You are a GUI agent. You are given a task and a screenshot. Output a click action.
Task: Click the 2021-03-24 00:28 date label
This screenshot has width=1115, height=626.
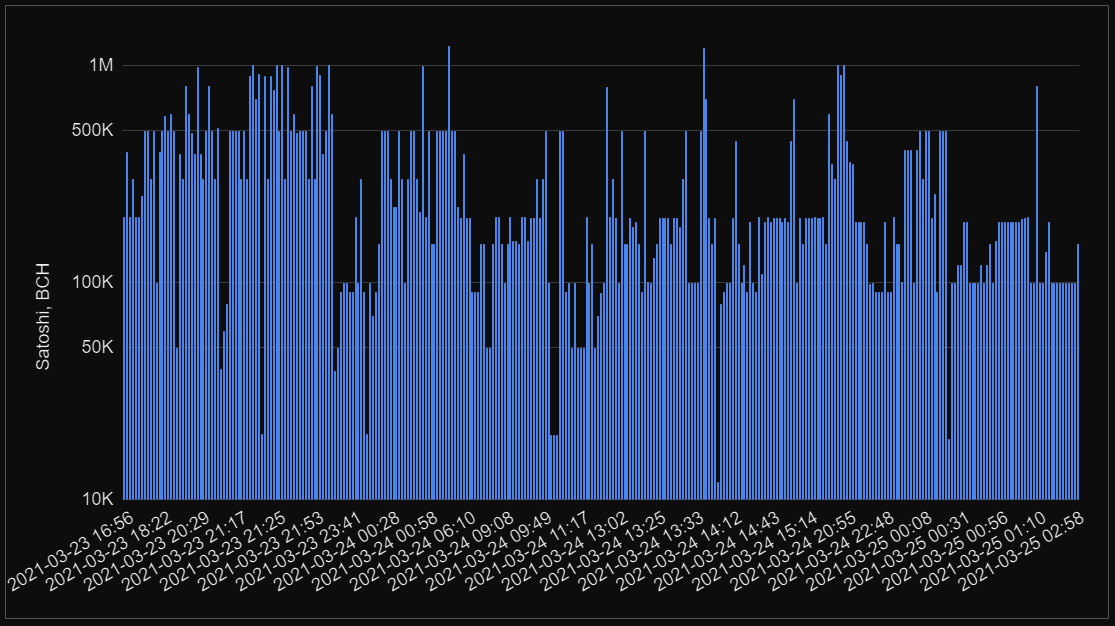pyautogui.click(x=338, y=551)
